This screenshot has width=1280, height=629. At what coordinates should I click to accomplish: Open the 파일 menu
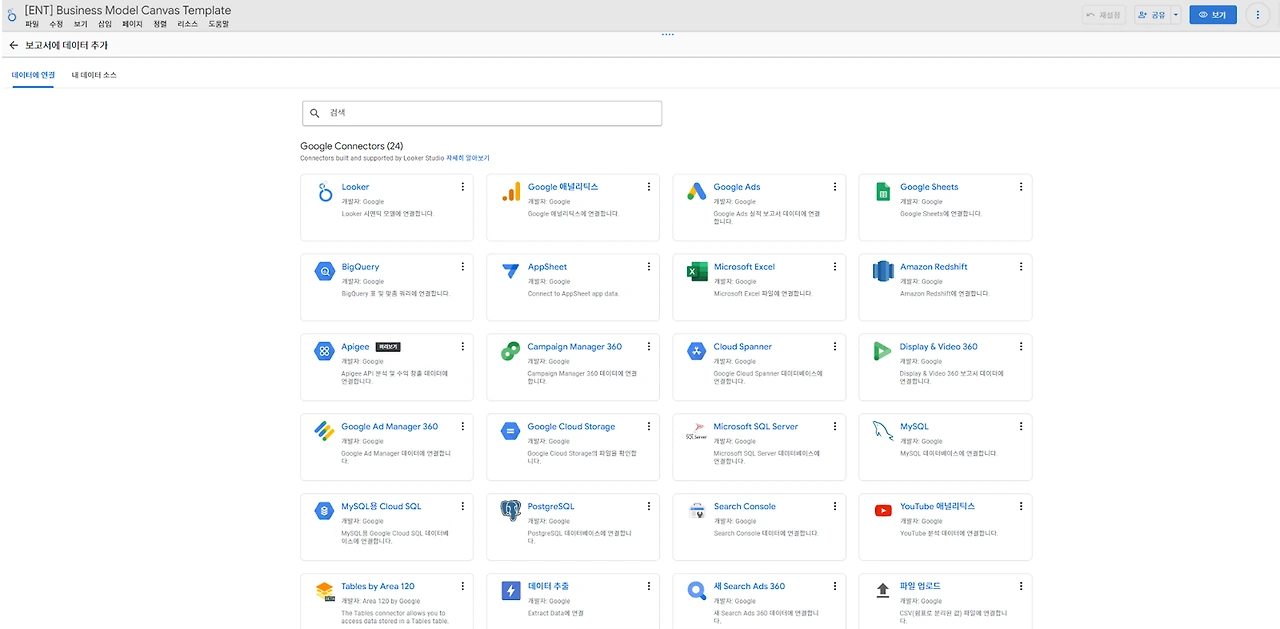(x=32, y=23)
